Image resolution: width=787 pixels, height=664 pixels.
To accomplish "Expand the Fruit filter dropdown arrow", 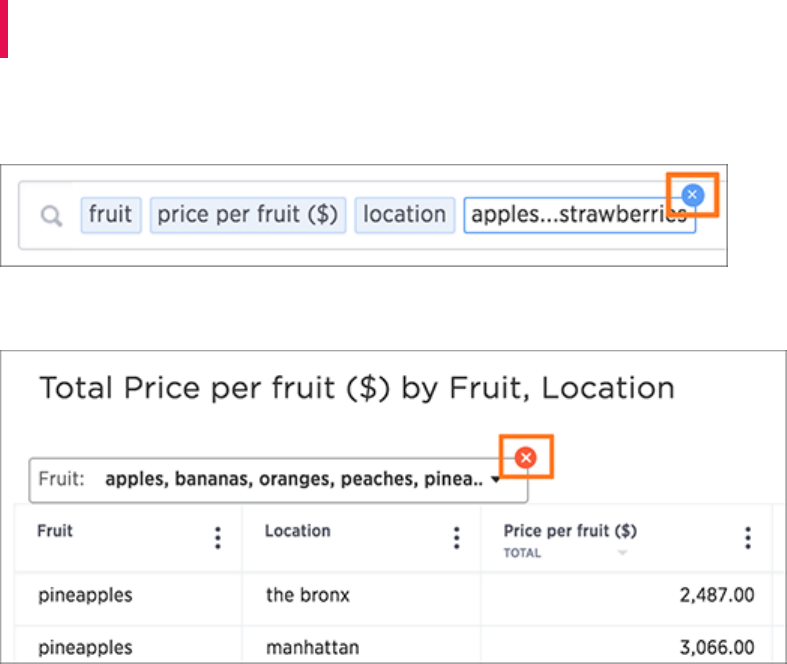I will coord(495,479).
